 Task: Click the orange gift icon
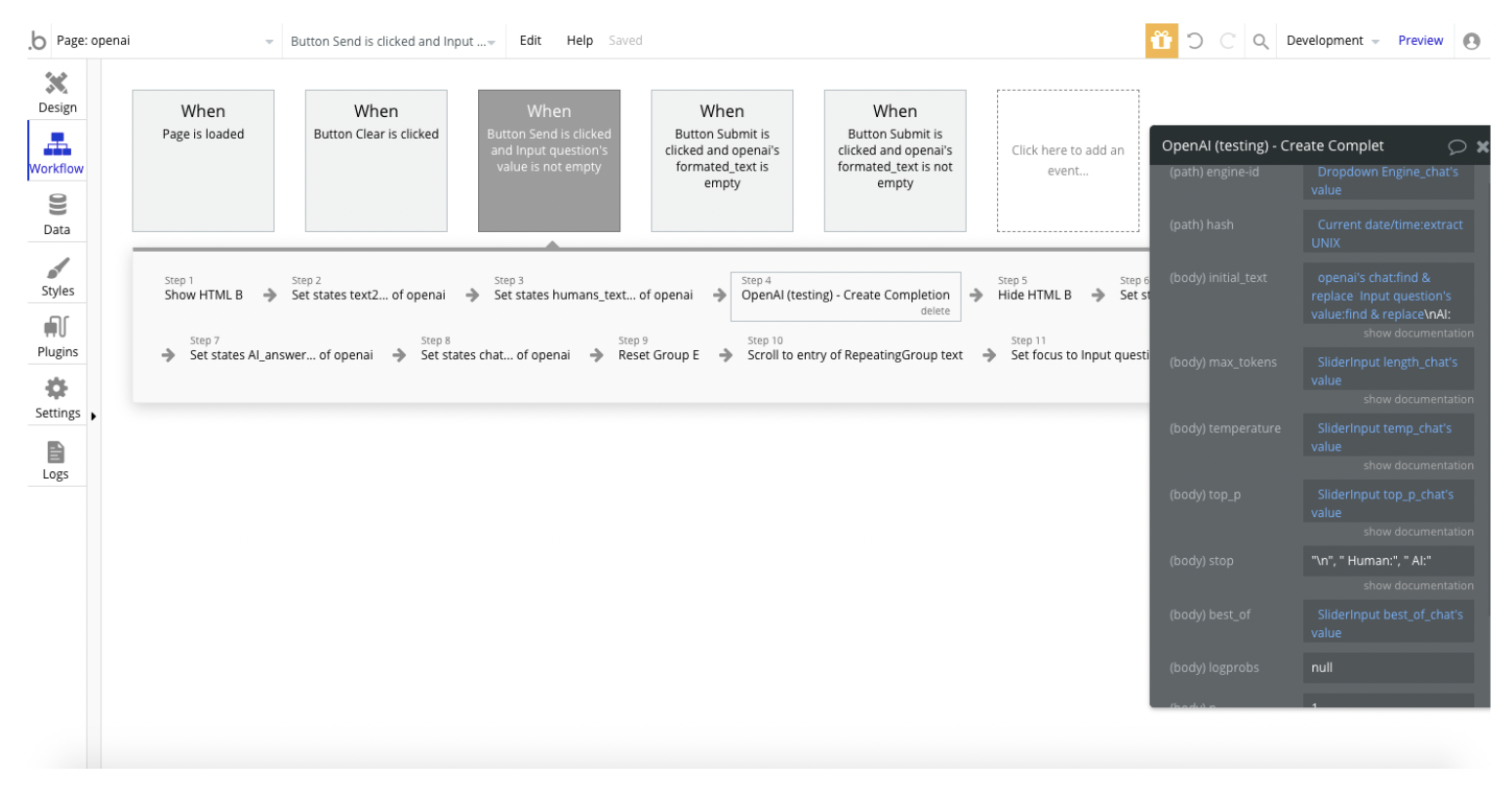[x=1161, y=40]
